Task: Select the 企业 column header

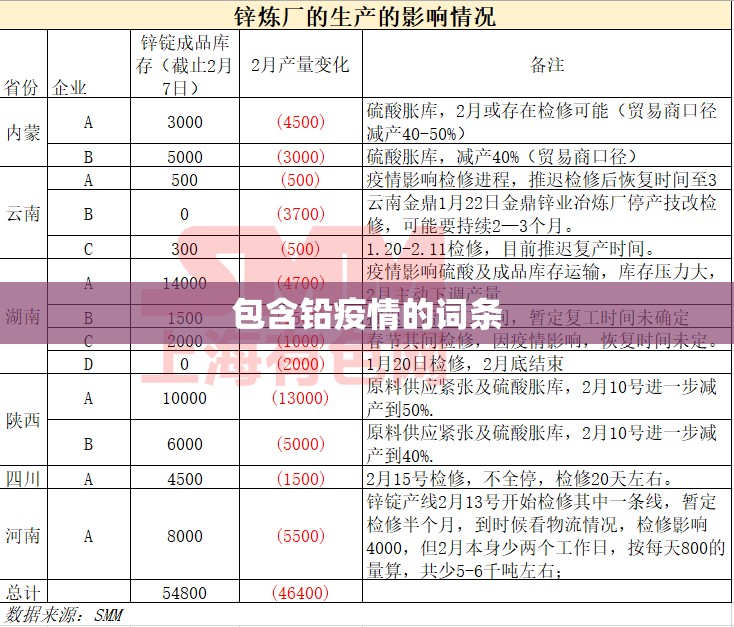Action: (x=69, y=88)
